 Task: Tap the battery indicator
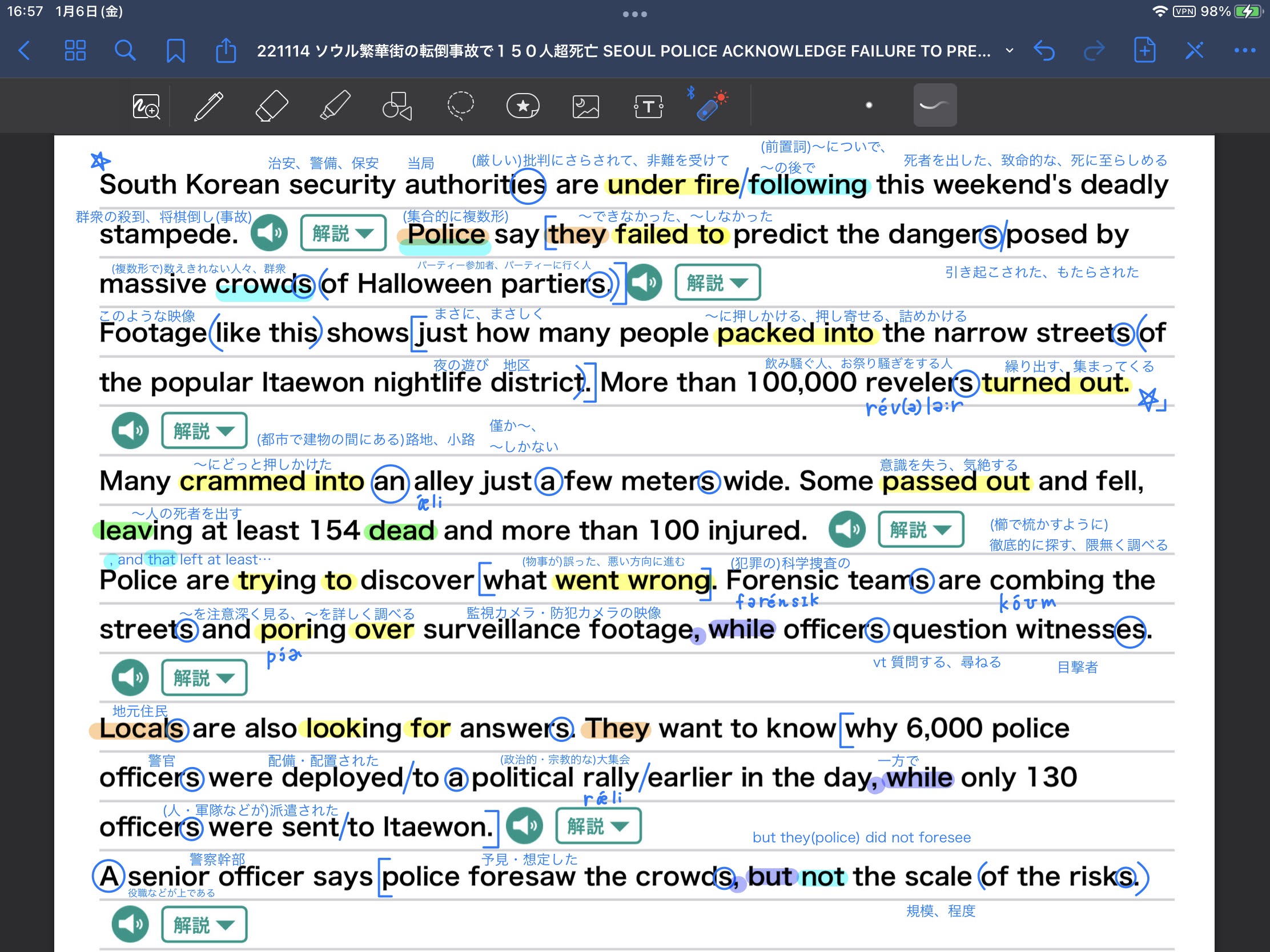point(1247,11)
